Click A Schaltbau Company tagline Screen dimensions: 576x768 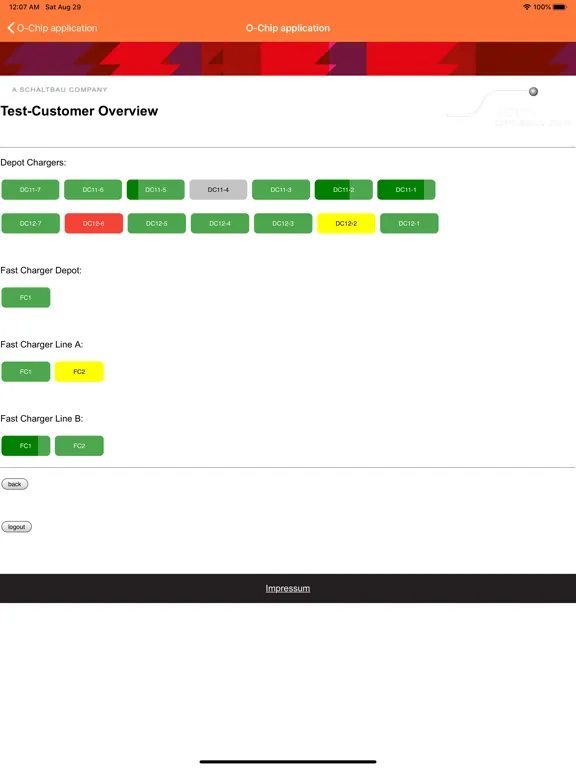click(x=60, y=90)
